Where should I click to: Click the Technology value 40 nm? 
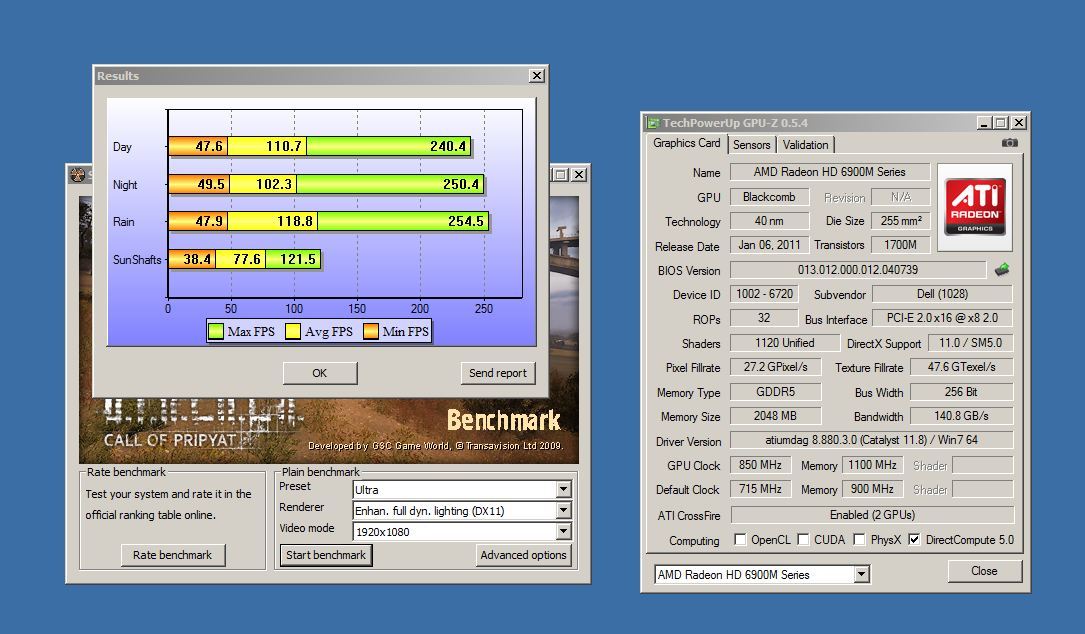point(769,221)
